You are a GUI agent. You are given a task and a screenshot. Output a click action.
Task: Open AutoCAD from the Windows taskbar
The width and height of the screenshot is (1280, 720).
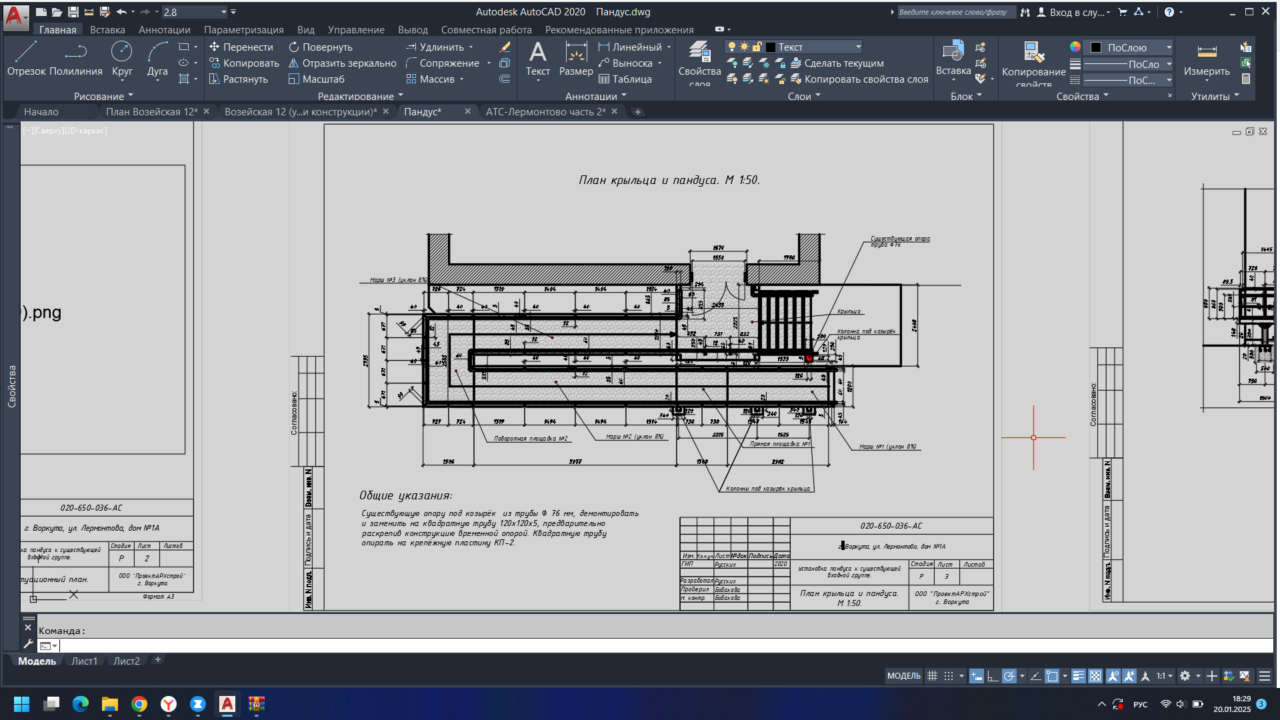pyautogui.click(x=227, y=704)
